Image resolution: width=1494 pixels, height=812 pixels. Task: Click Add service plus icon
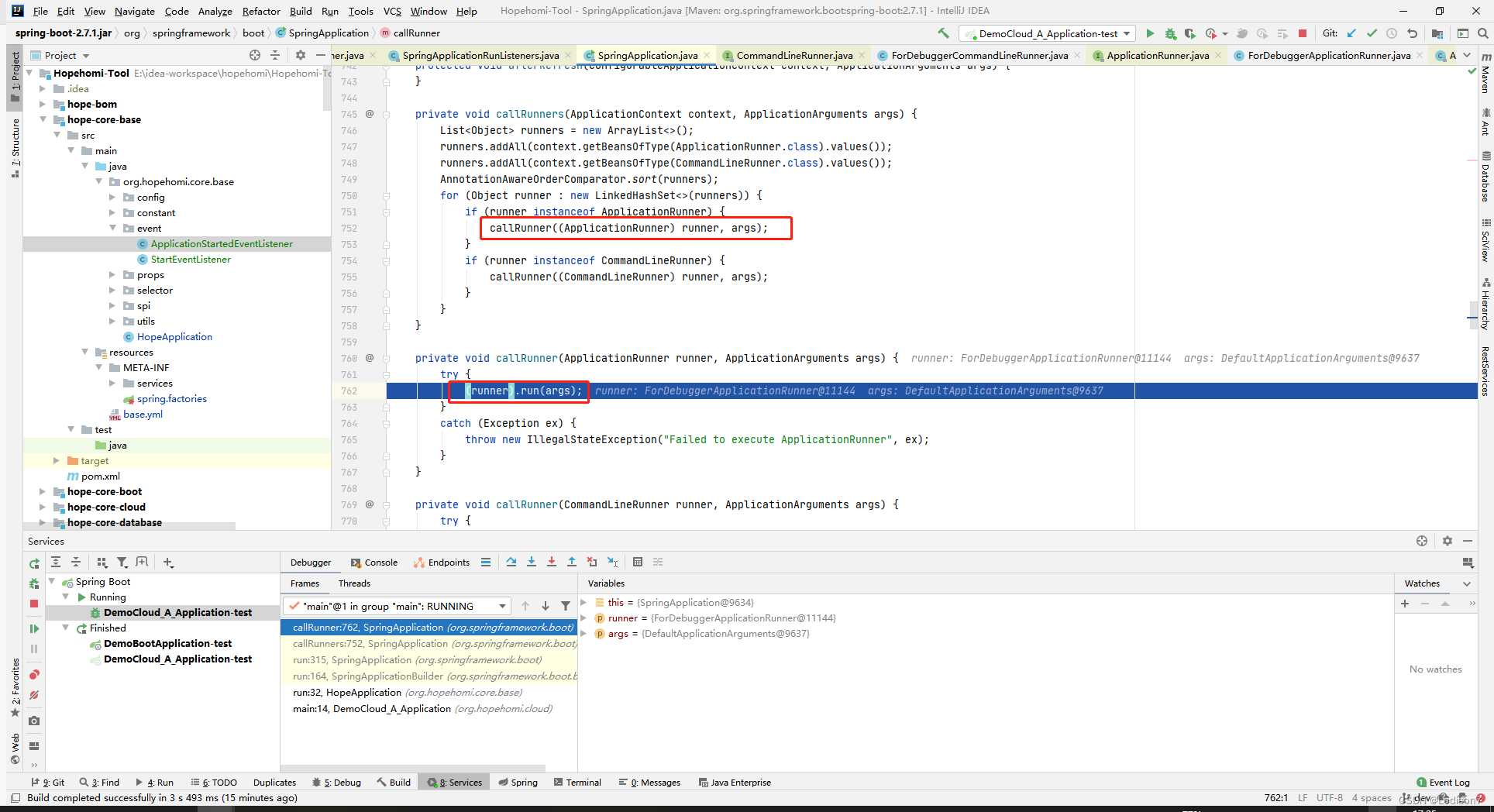pyautogui.click(x=168, y=562)
